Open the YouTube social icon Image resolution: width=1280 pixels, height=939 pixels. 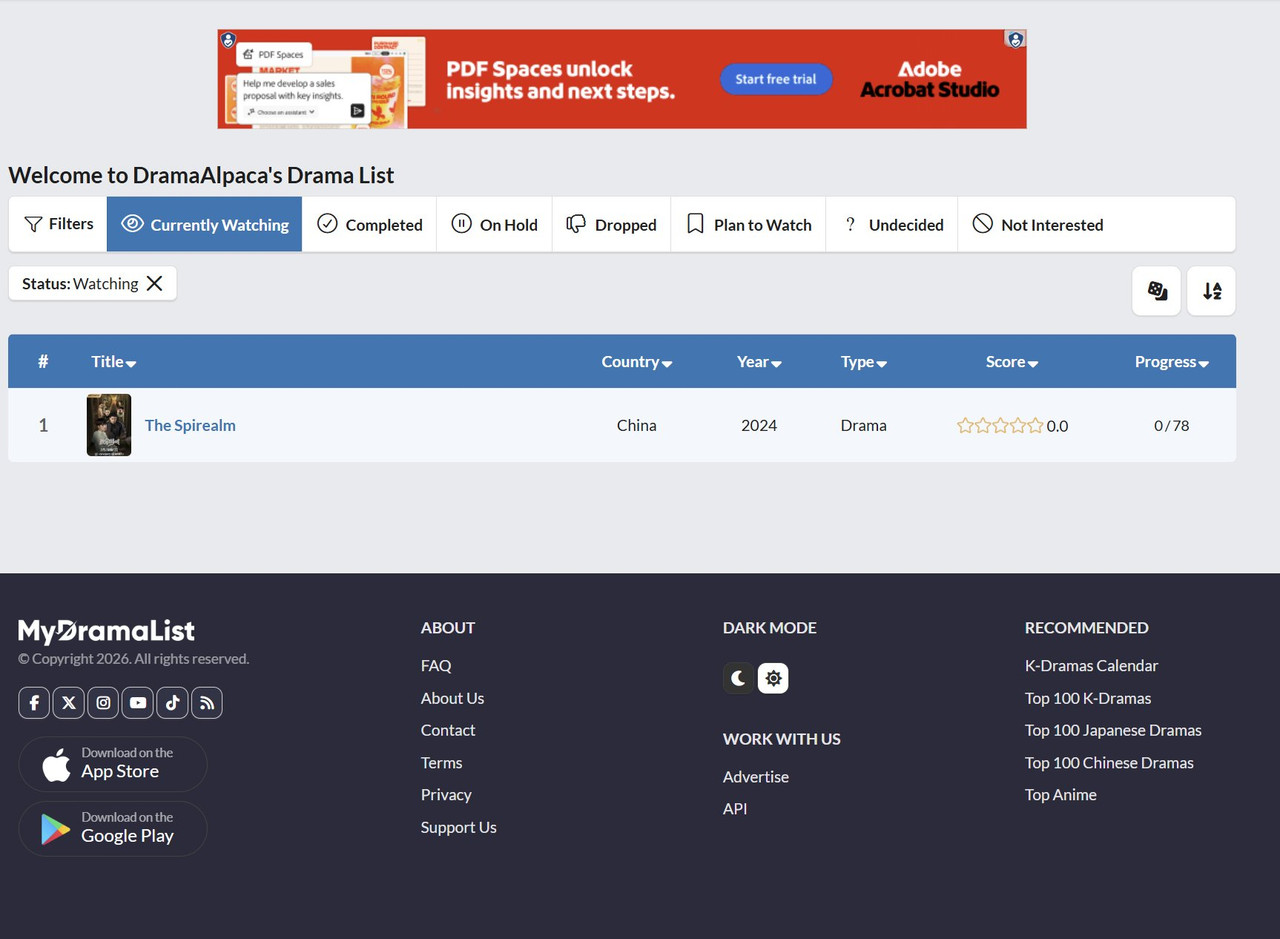(x=138, y=703)
